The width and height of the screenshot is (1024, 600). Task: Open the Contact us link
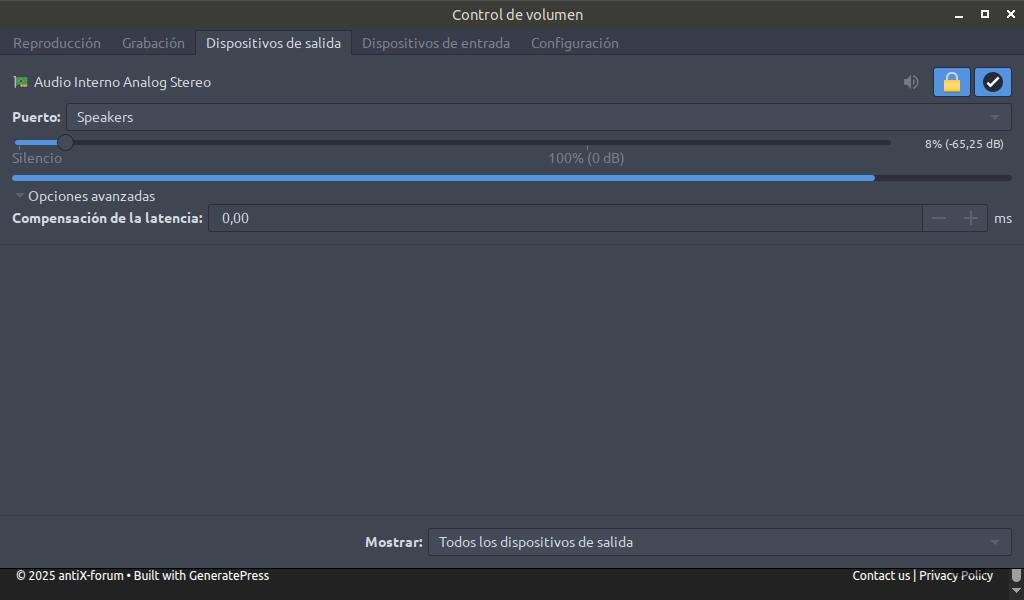[x=880, y=576]
